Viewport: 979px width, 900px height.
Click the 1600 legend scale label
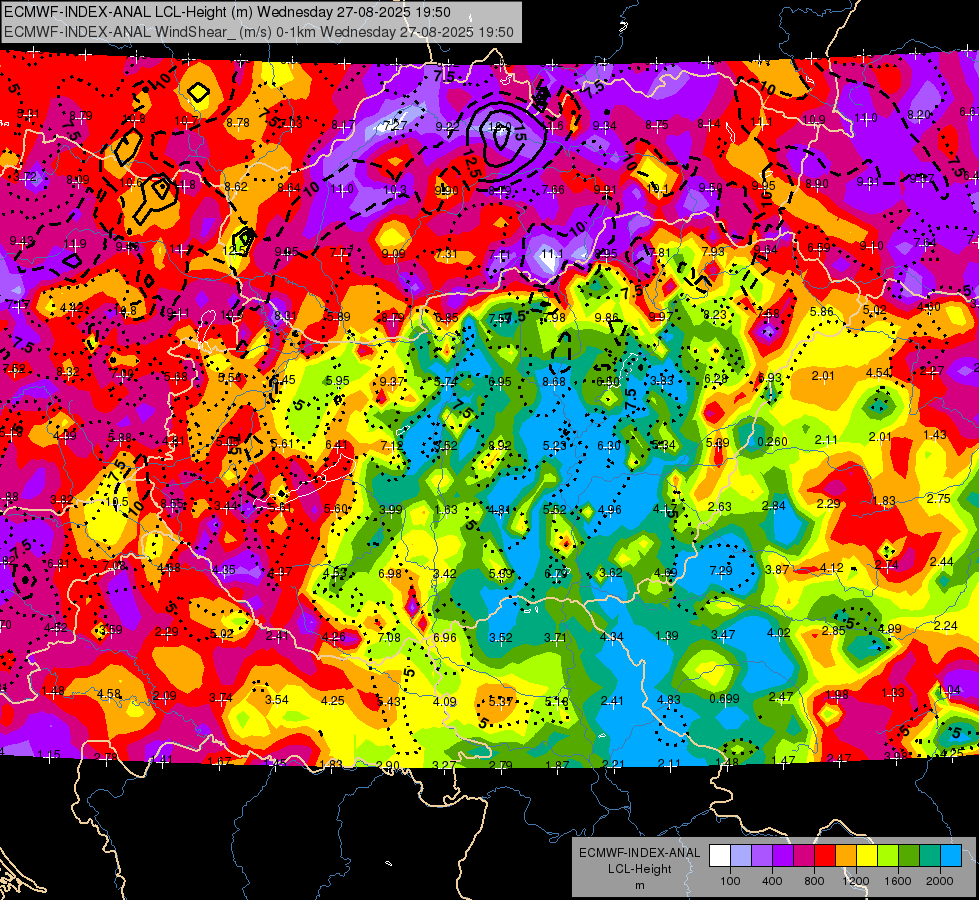(898, 881)
